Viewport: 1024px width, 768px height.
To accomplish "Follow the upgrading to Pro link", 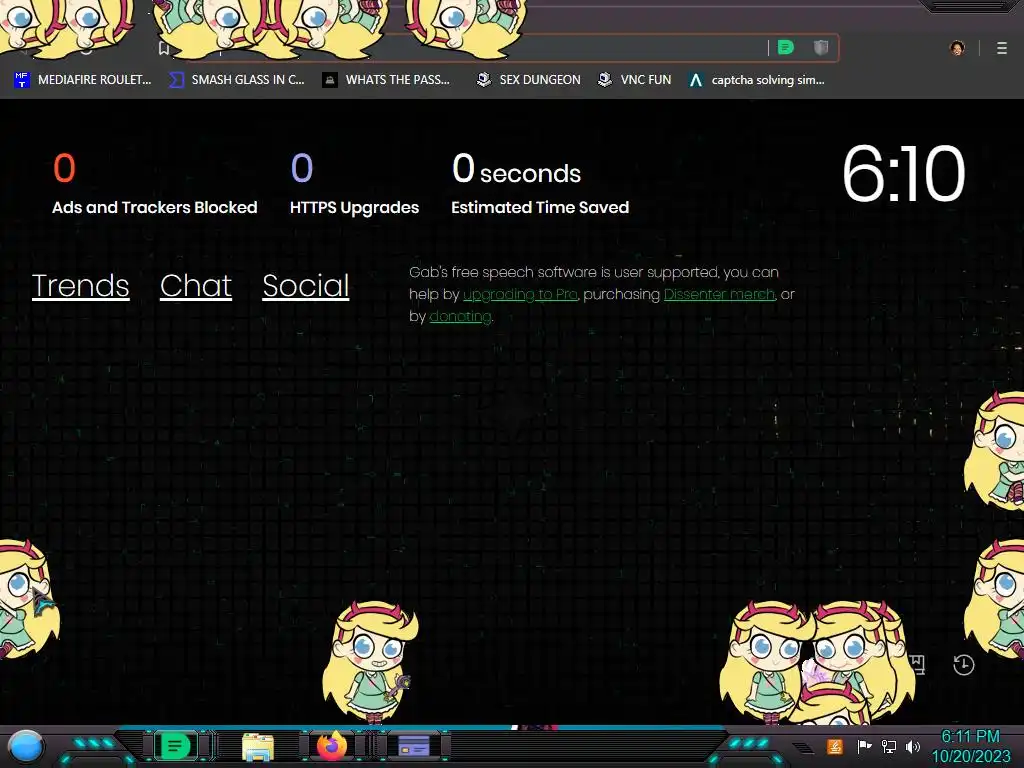I will click(520, 295).
